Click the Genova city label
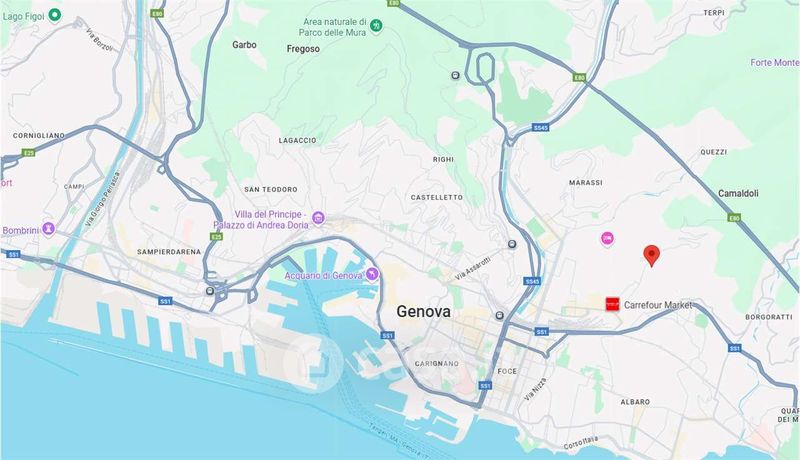This screenshot has height=460, width=800. coord(423,312)
